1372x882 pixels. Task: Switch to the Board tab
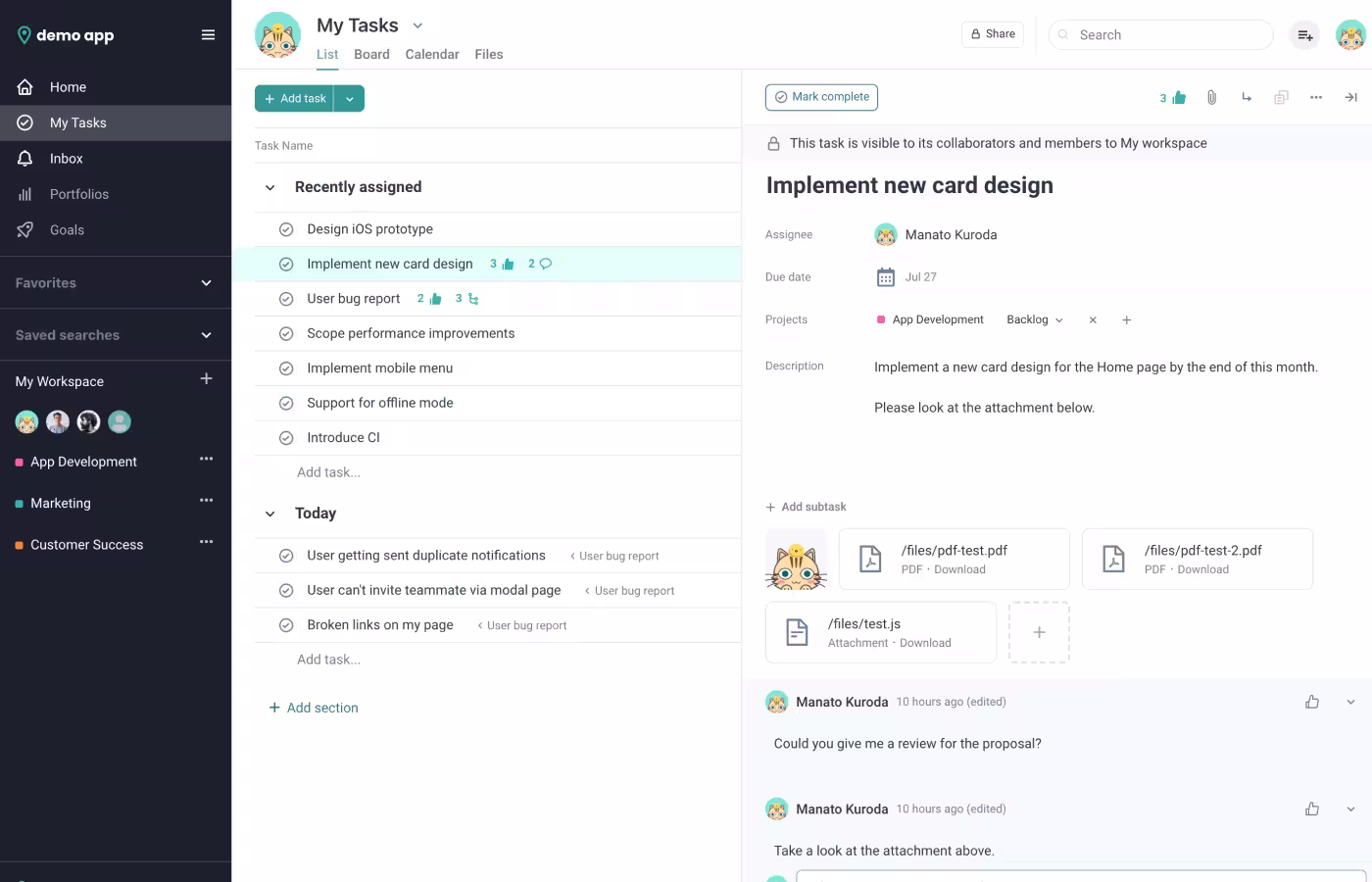tap(371, 54)
